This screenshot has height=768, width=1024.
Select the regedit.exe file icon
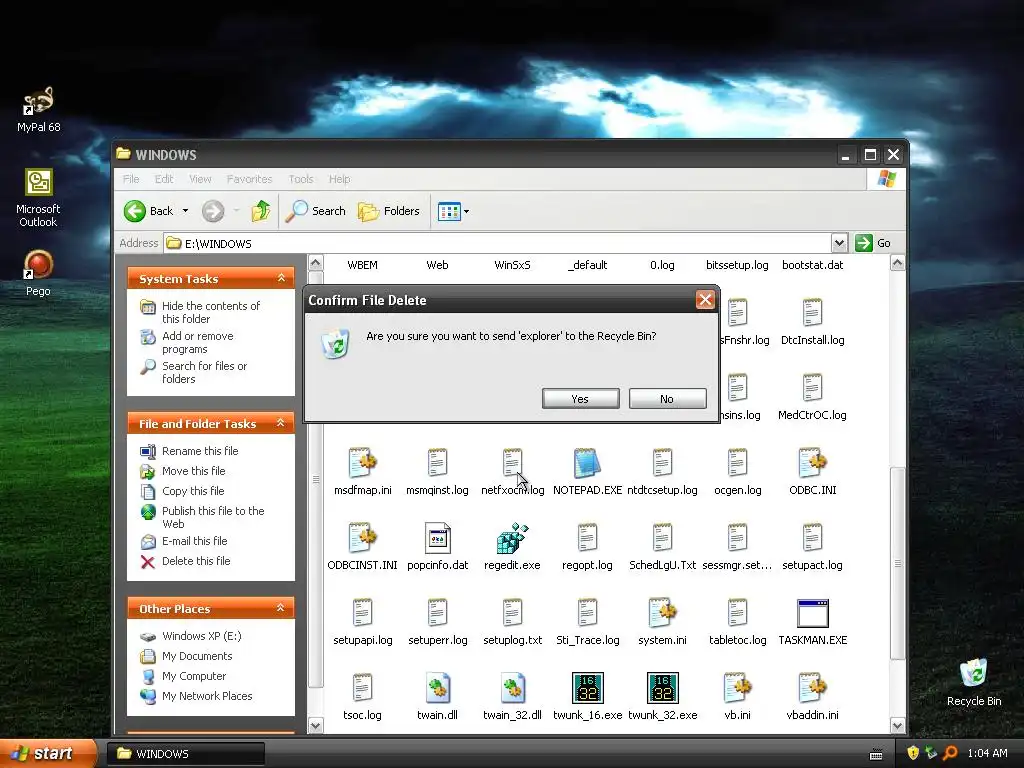[512, 538]
